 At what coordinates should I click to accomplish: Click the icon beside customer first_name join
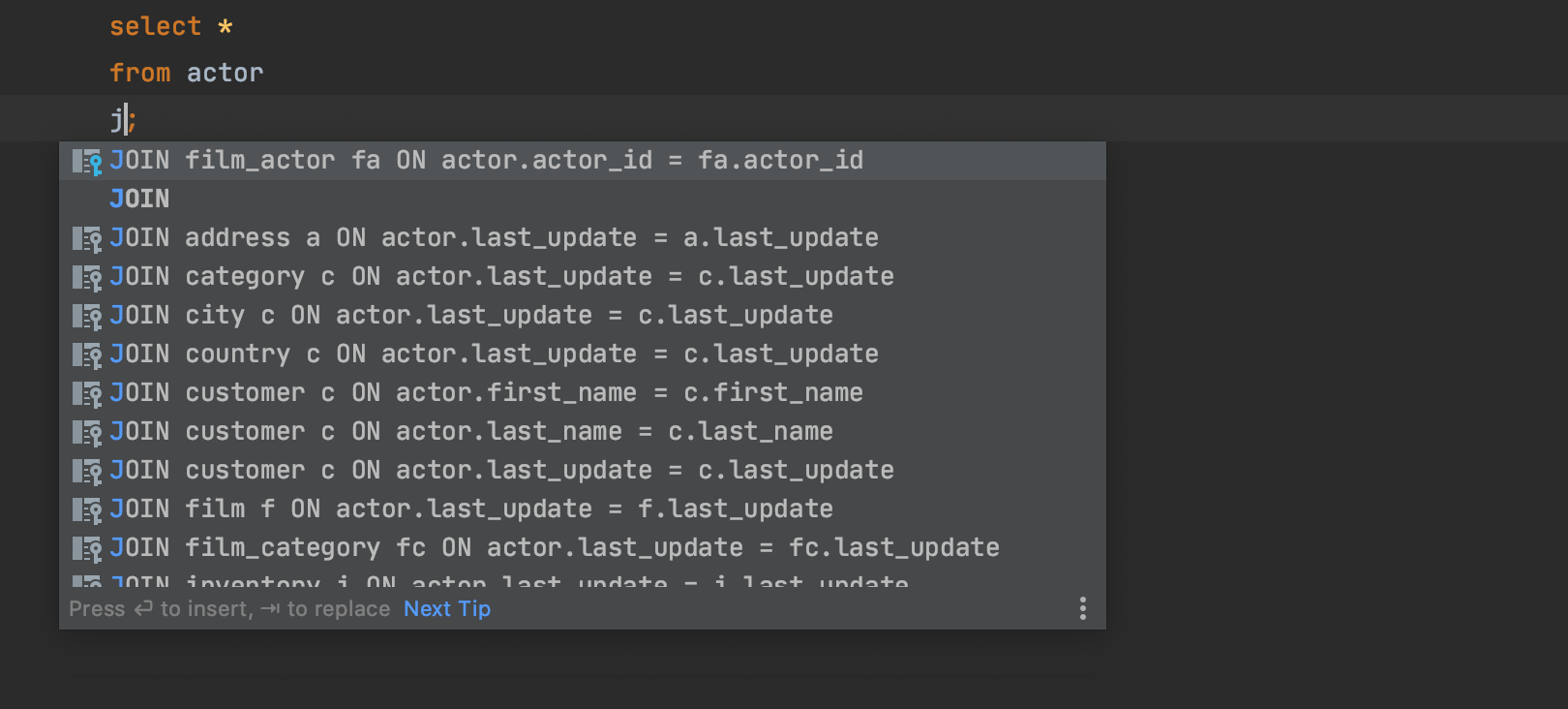click(x=87, y=394)
